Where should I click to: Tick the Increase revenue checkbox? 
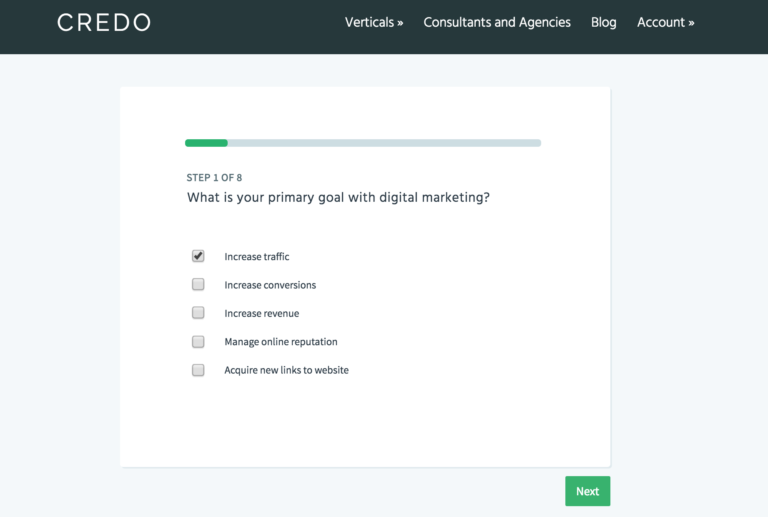pos(198,313)
